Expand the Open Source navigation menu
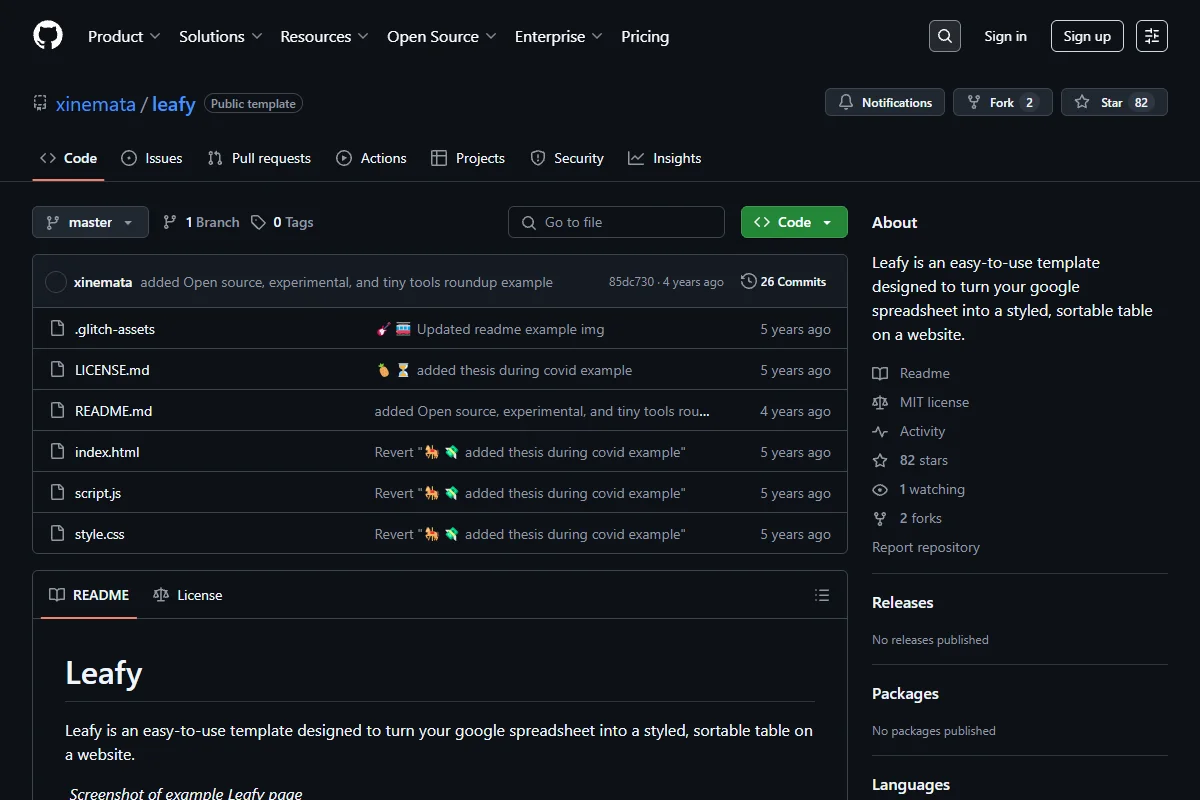The image size is (1200, 800). (441, 36)
